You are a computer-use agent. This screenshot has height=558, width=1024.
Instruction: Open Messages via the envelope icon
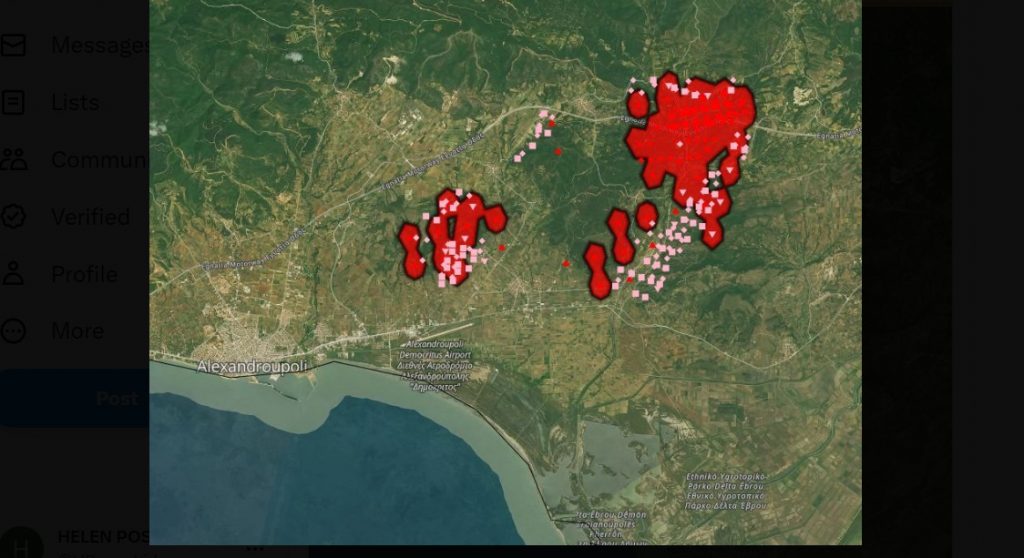click(13, 46)
